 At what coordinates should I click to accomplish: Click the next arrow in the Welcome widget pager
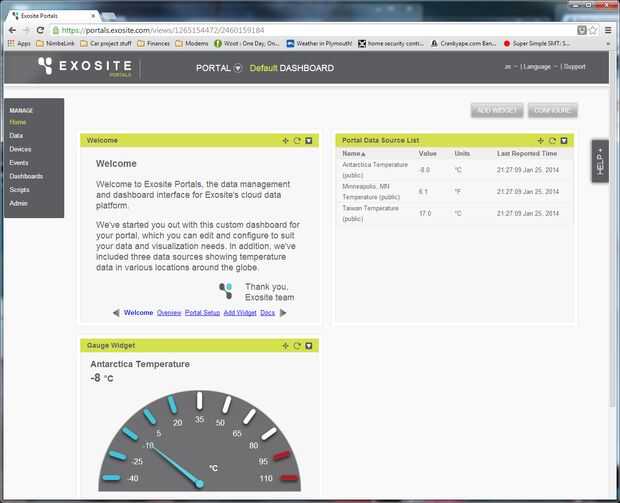pos(283,313)
